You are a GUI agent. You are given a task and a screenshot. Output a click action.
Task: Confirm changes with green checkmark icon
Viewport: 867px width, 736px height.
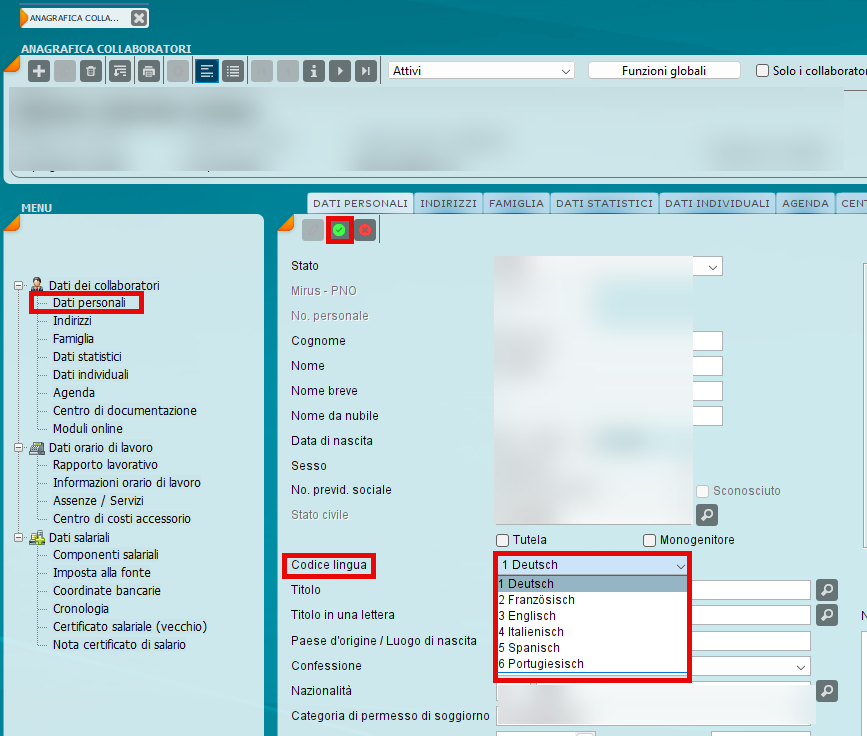tap(339, 230)
